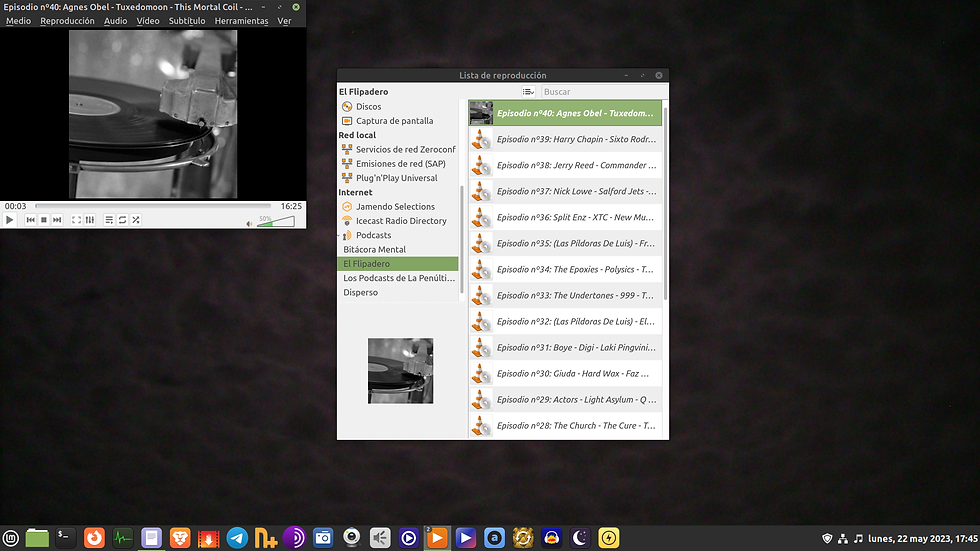Select the El Flipadero podcast entry
The height and width of the screenshot is (551, 980).
pos(398,264)
